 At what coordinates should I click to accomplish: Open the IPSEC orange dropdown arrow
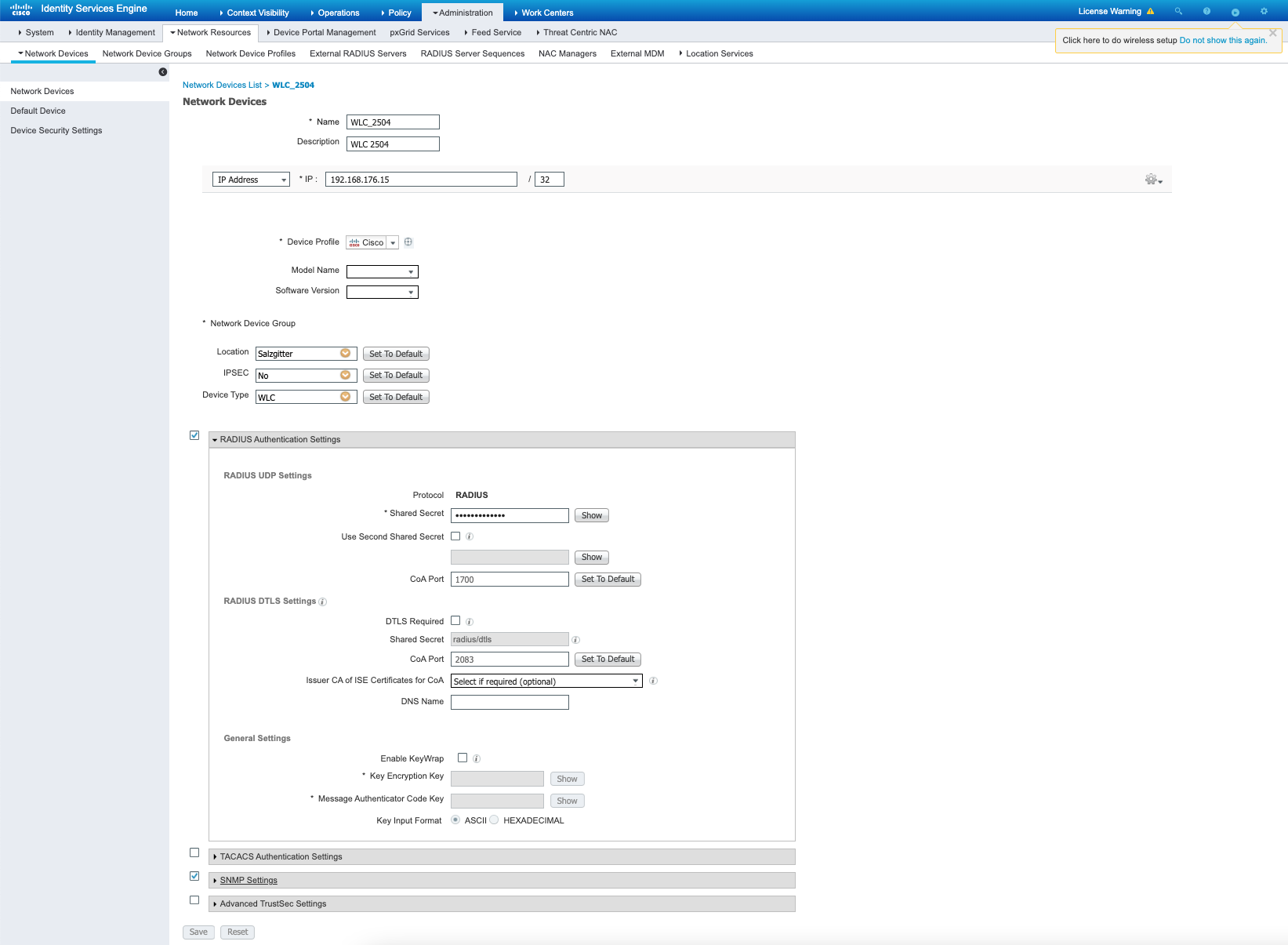click(x=345, y=376)
